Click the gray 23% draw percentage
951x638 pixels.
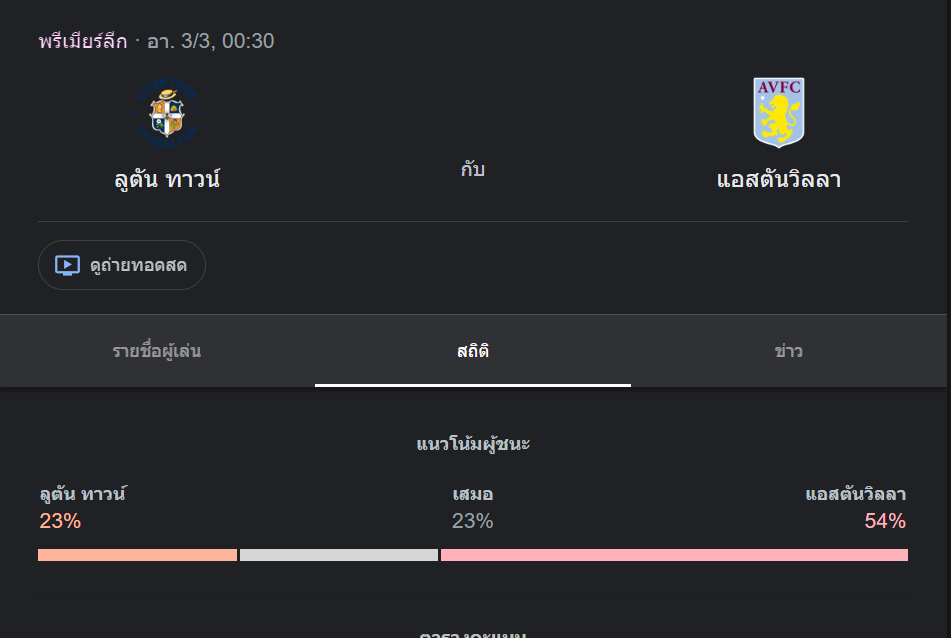tap(472, 521)
